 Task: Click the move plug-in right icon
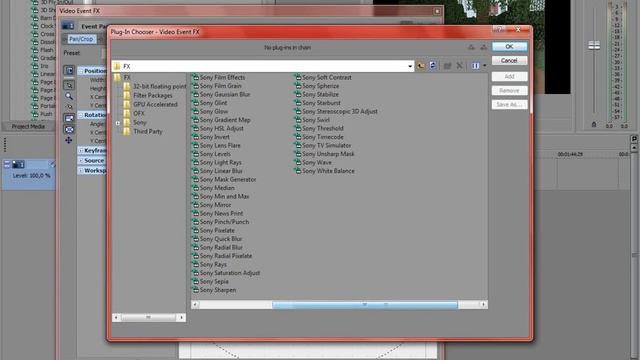[483, 47]
